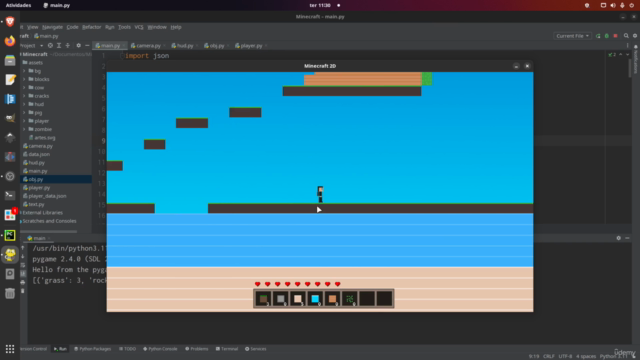Open the Refactor menu
Image resolution: width=640 pixels, height=360 pixels.
pos(91,27)
